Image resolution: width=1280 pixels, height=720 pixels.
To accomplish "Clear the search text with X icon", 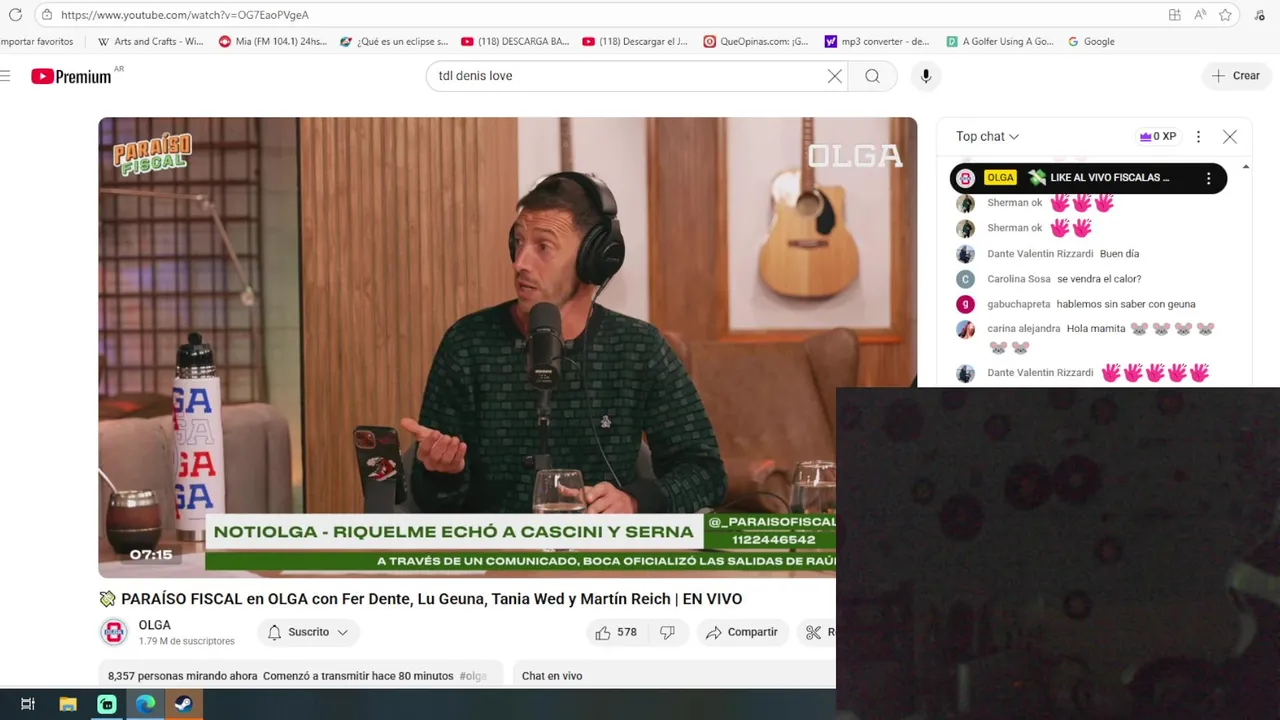I will click(834, 76).
